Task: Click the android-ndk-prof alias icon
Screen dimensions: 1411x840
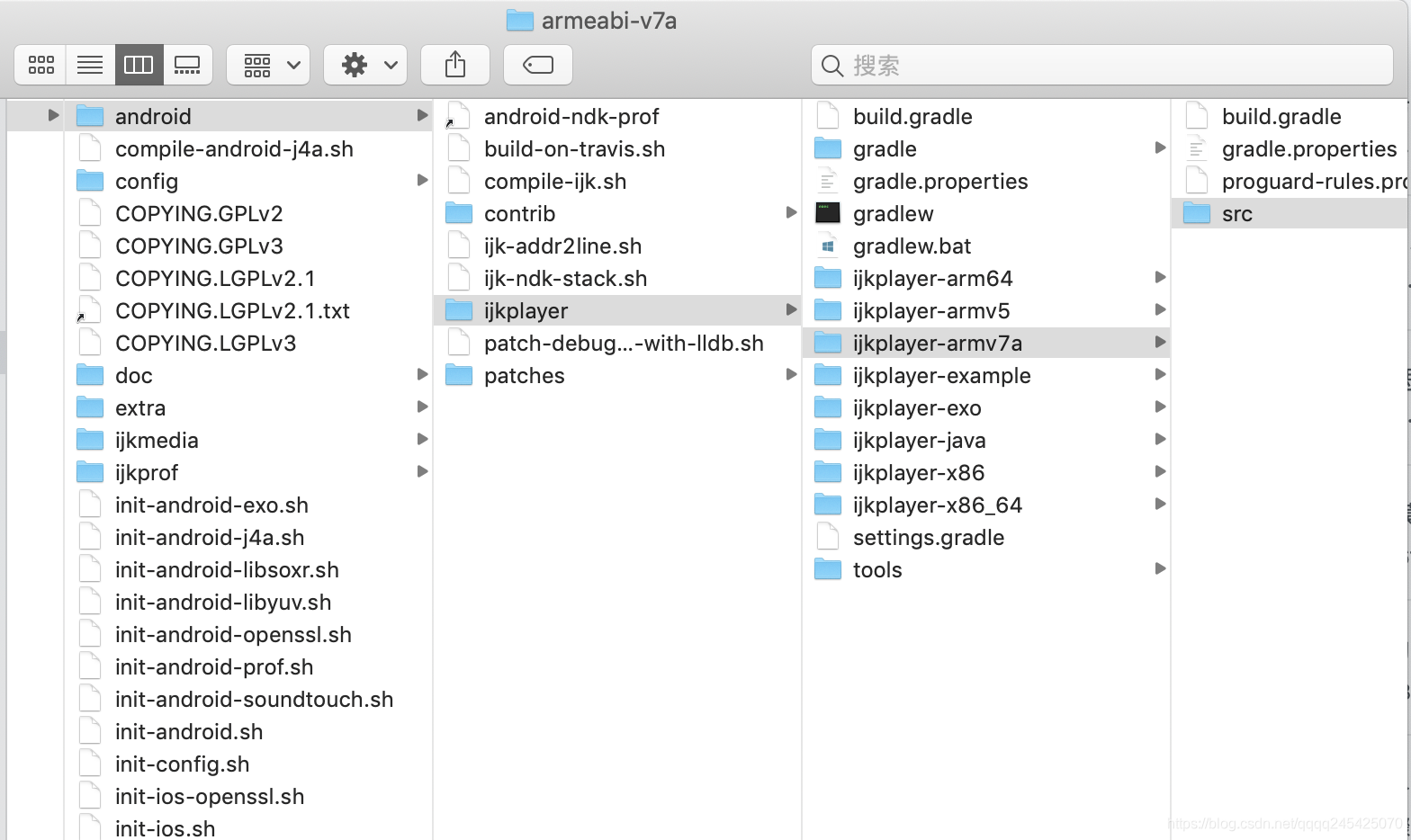Action: [x=458, y=116]
